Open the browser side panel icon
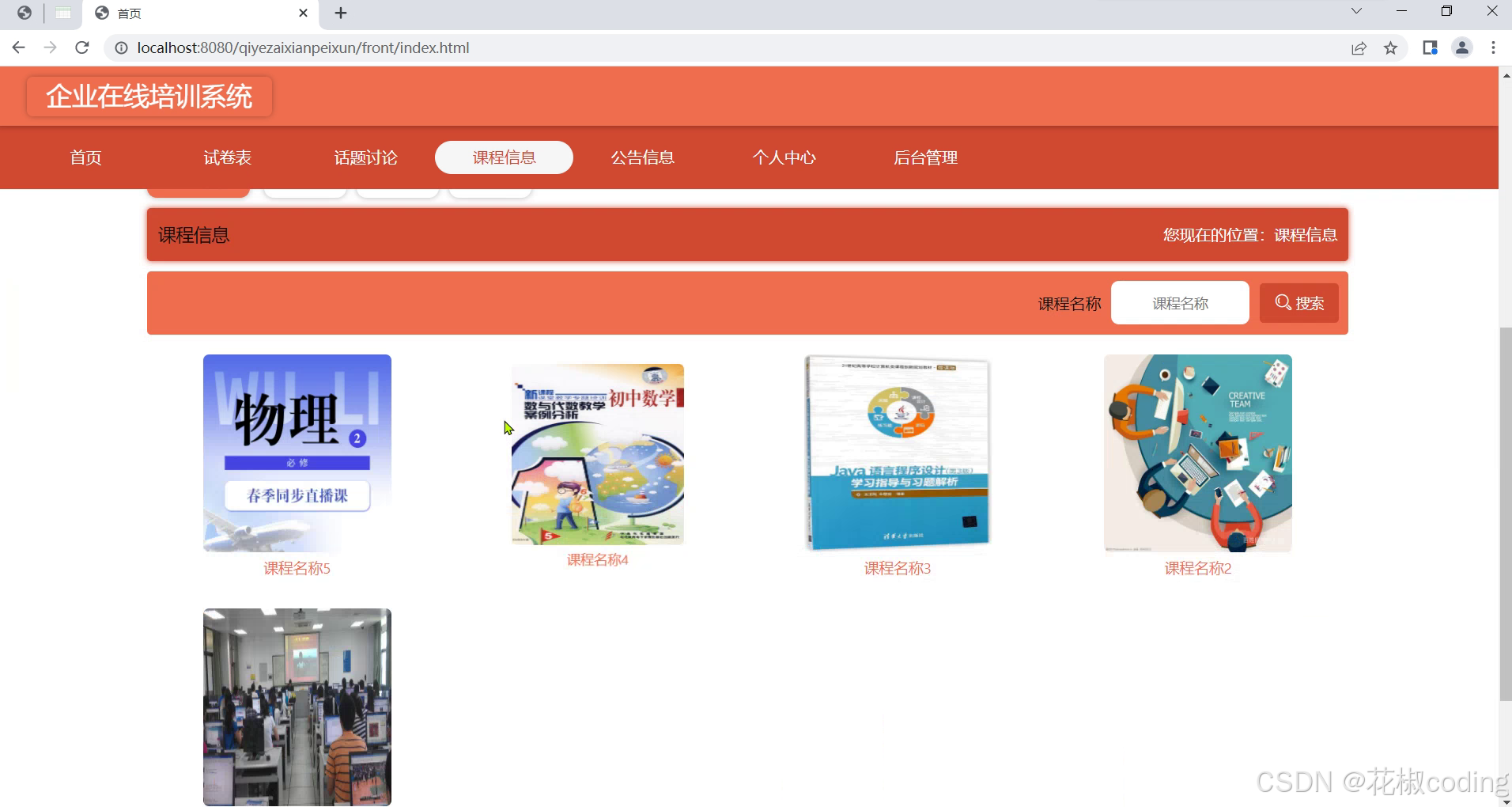Image resolution: width=1512 pixels, height=807 pixels. tap(1430, 47)
